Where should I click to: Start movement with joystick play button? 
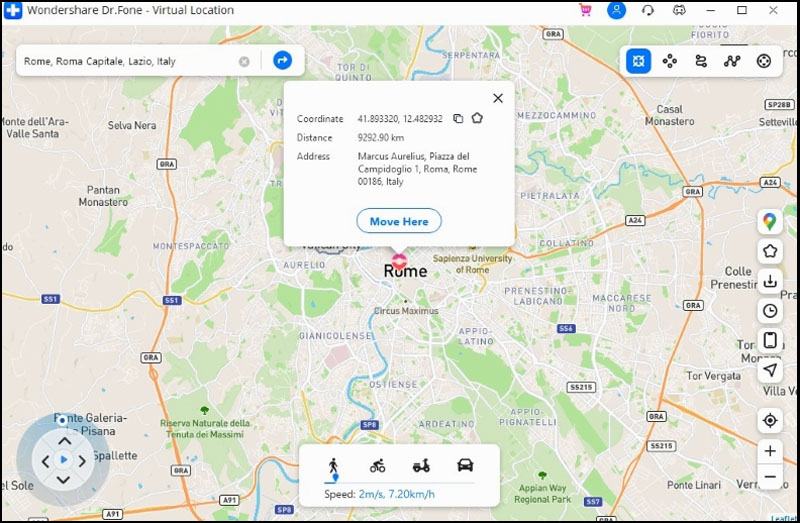[x=64, y=460]
